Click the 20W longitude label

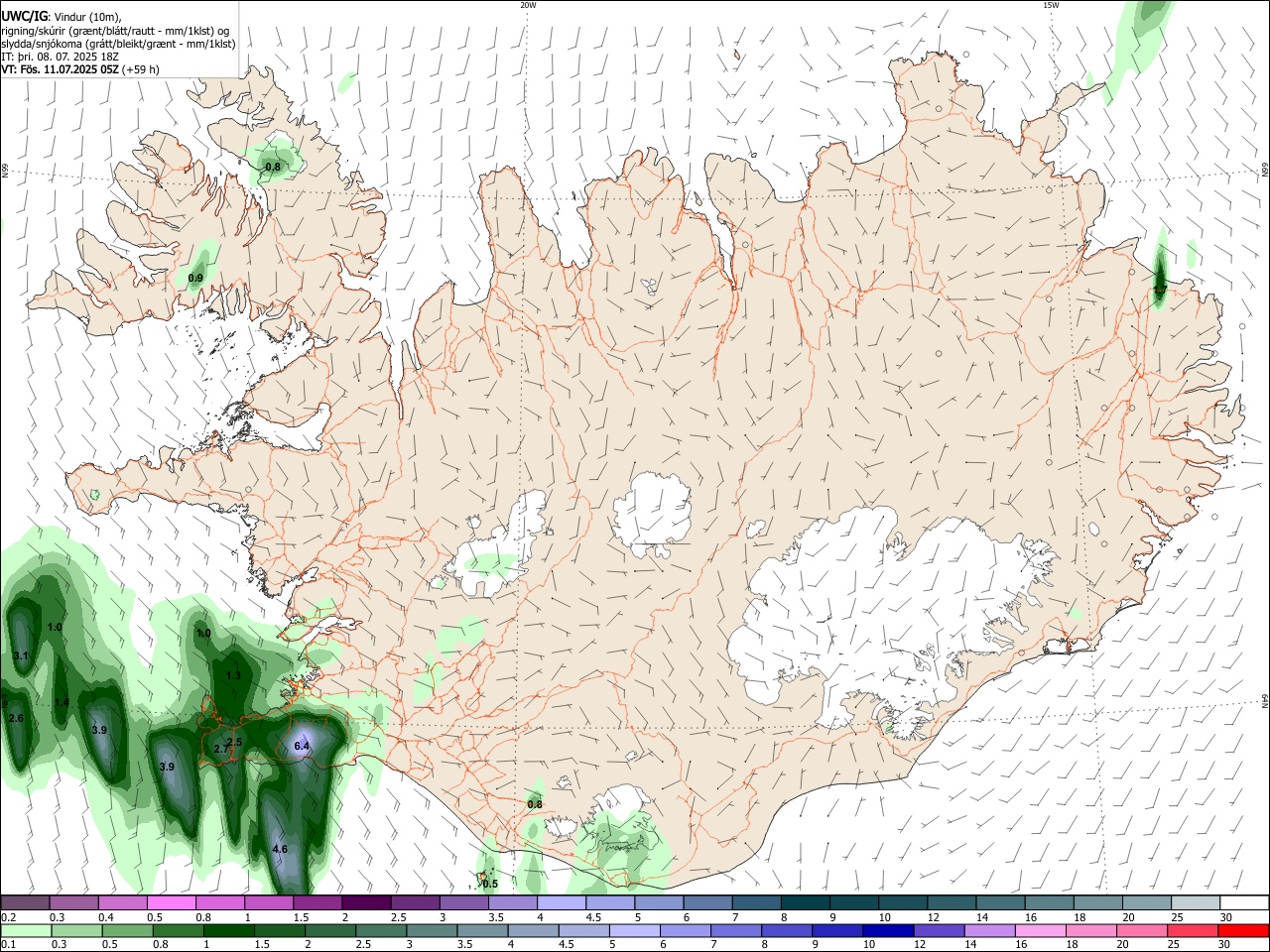(x=528, y=5)
